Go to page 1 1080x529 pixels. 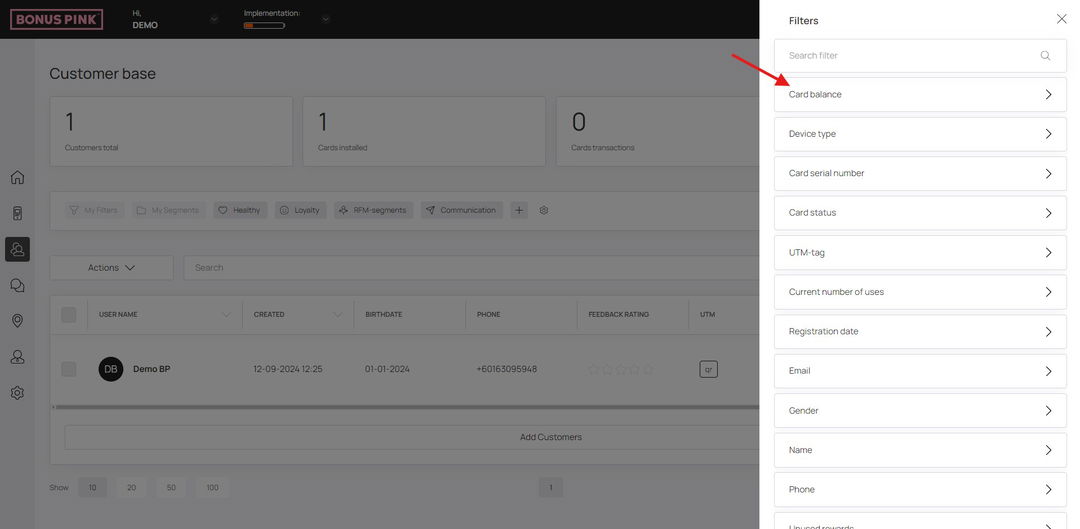[x=550, y=488]
